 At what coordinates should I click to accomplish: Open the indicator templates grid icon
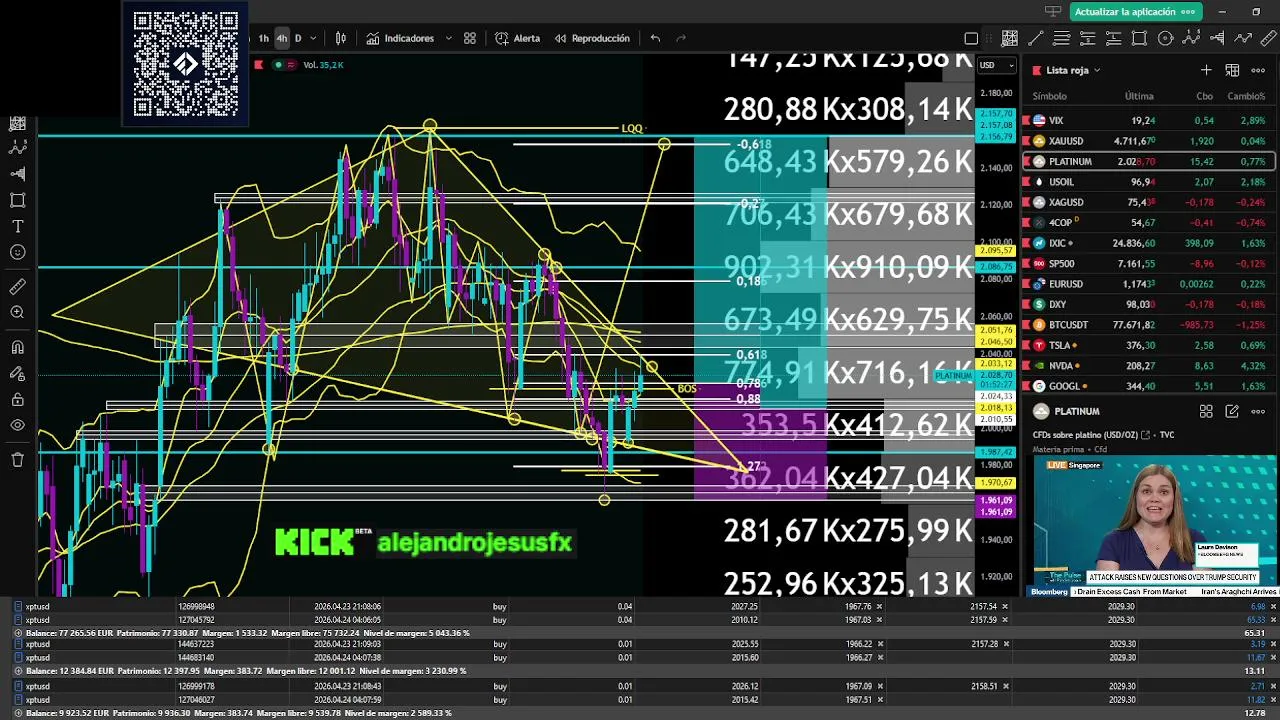(x=470, y=38)
